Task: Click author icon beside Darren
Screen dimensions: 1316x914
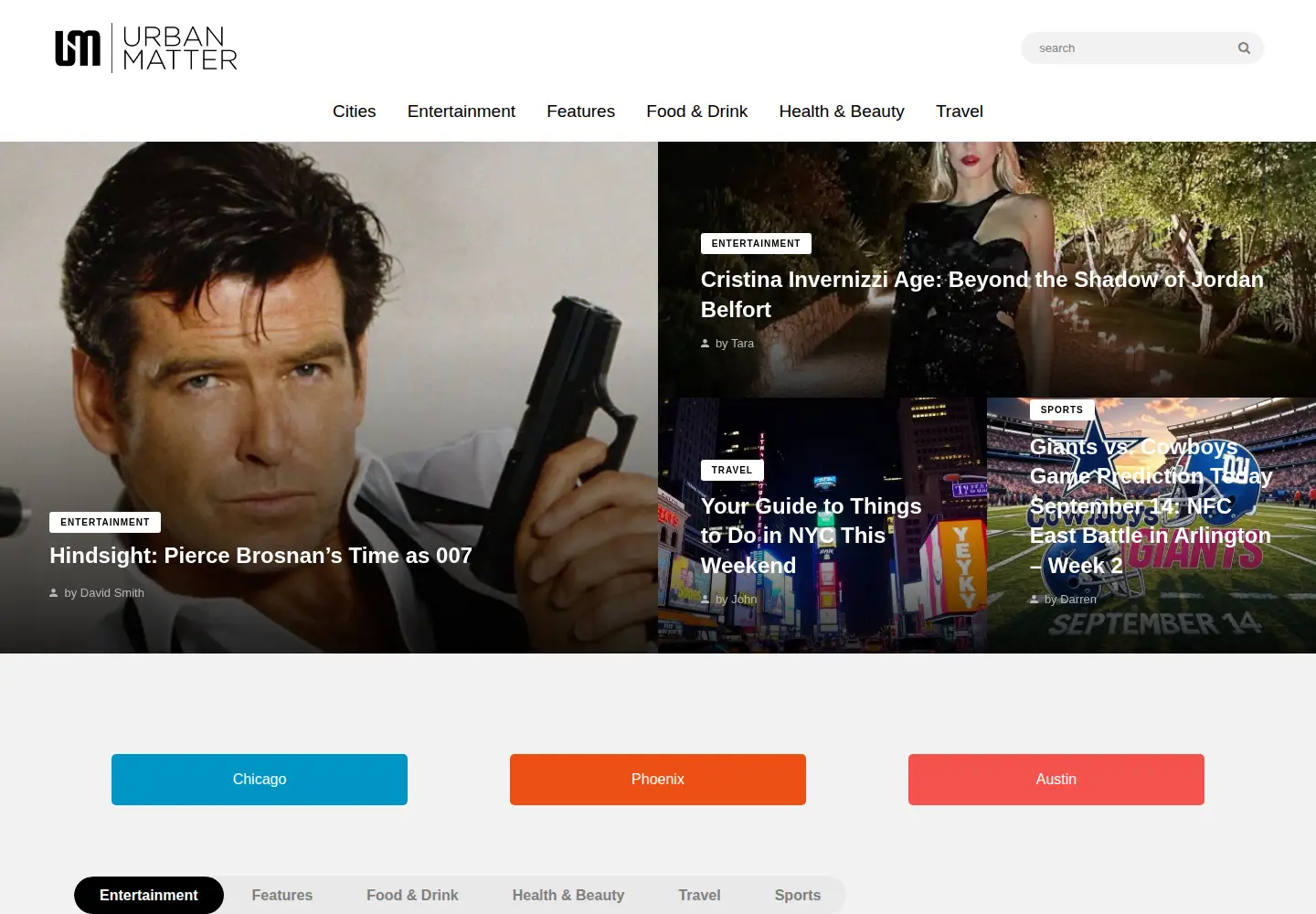Action: (x=1035, y=600)
